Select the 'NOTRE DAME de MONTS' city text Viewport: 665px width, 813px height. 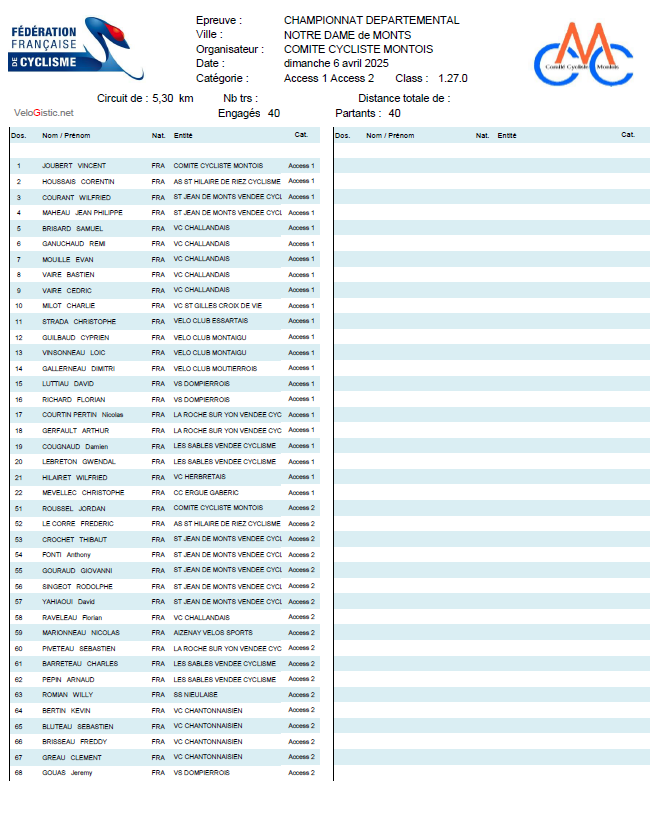click(x=347, y=35)
